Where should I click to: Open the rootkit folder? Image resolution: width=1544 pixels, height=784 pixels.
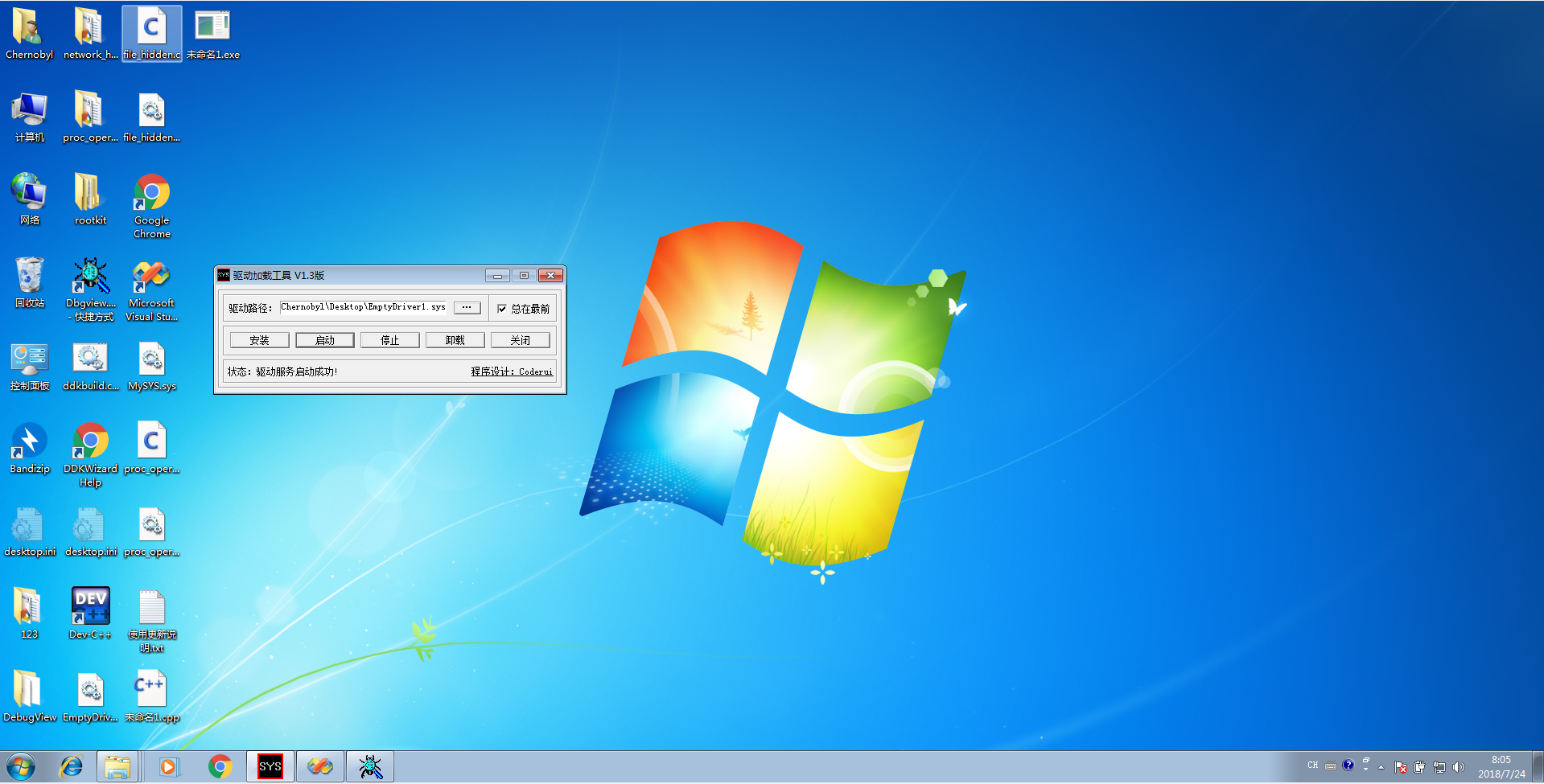90,199
